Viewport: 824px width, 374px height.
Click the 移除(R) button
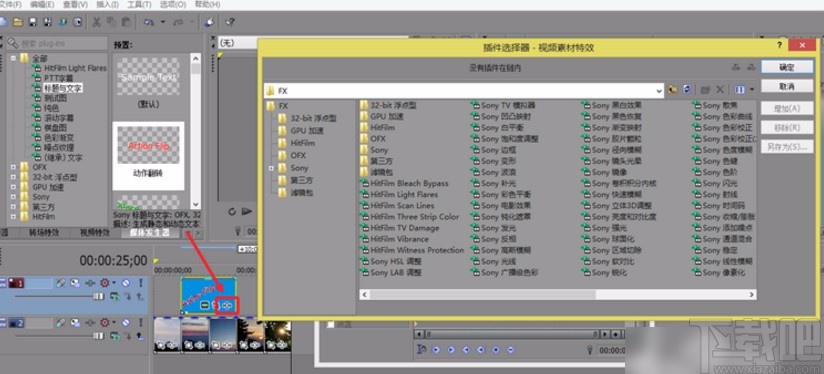(x=787, y=128)
